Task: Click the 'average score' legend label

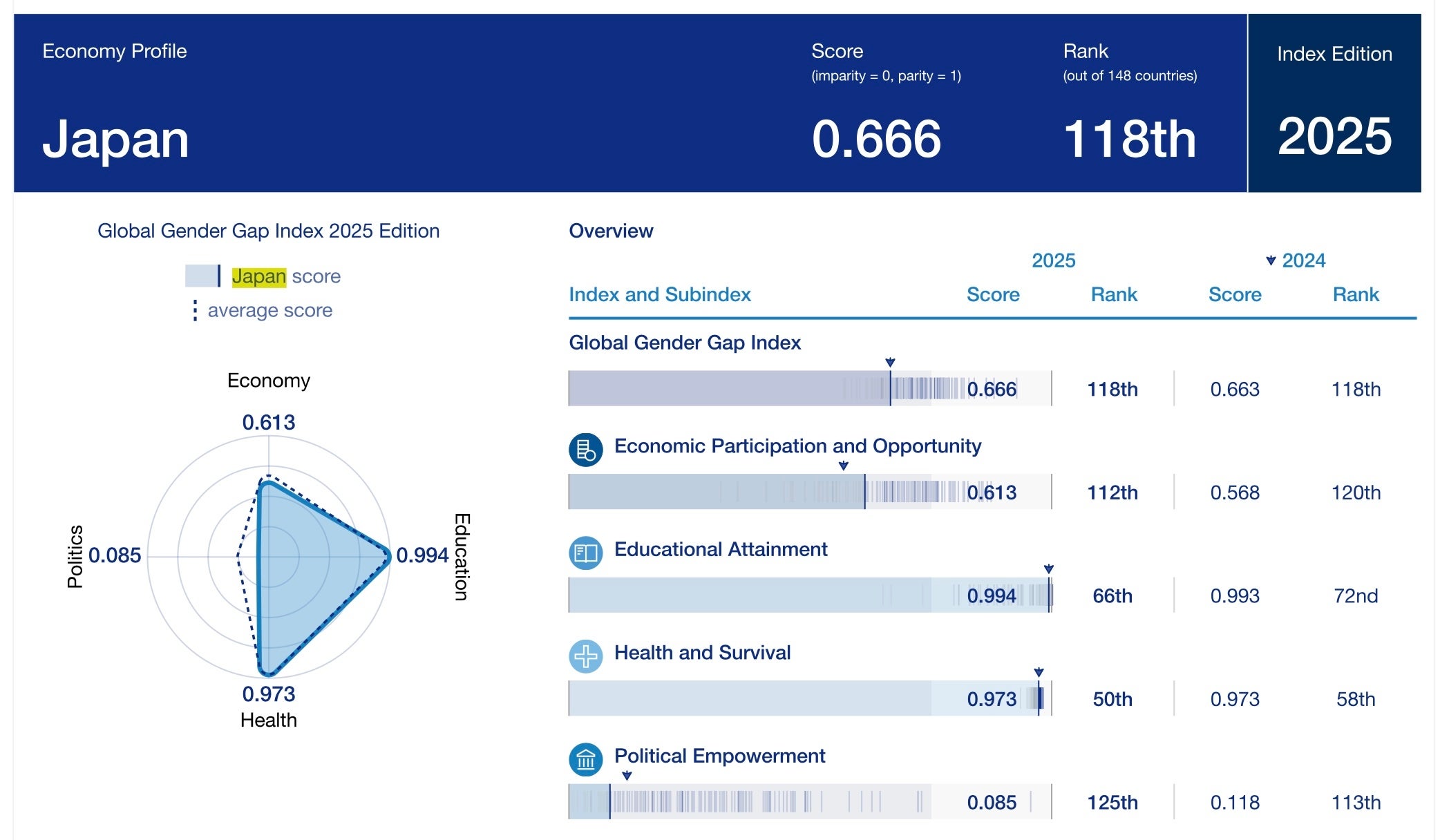Action: pos(270,310)
